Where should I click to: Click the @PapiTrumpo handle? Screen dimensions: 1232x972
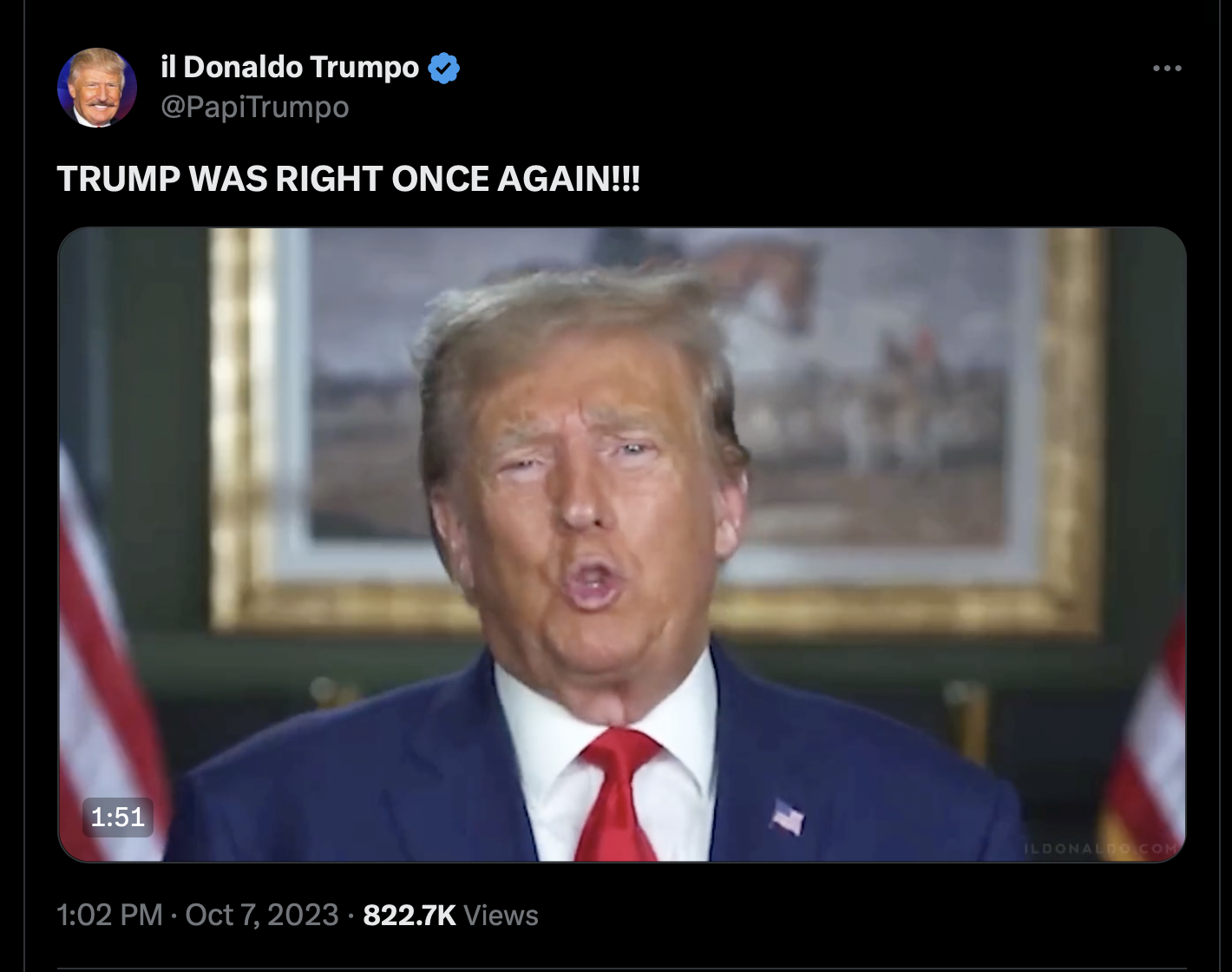pos(255,107)
